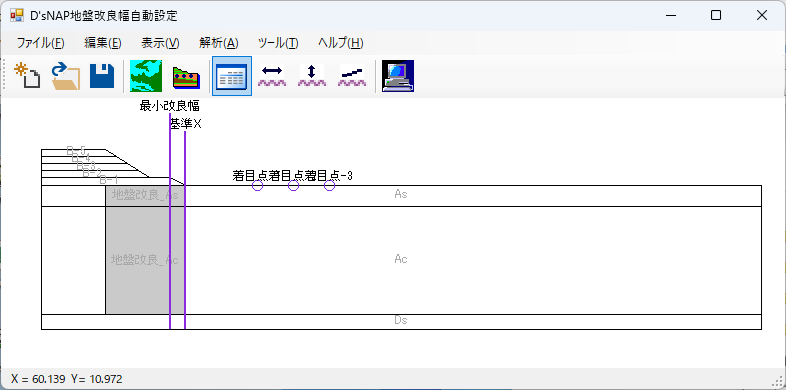Click the gray 地盤改良_Ac region

click(x=137, y=260)
